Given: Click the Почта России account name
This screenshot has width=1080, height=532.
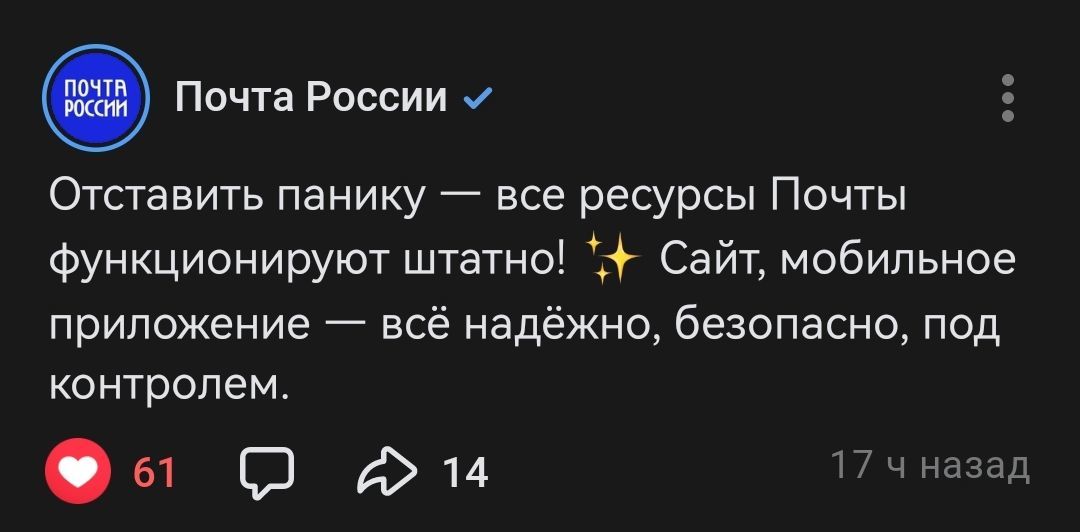Looking at the screenshot, I should pyautogui.click(x=310, y=98).
